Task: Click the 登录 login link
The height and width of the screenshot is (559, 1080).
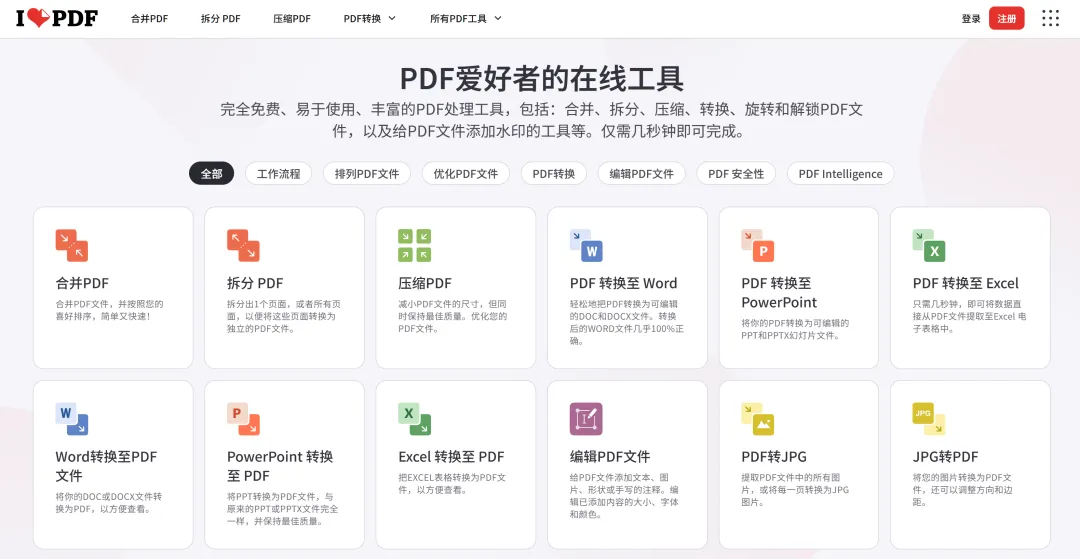Action: pos(971,19)
